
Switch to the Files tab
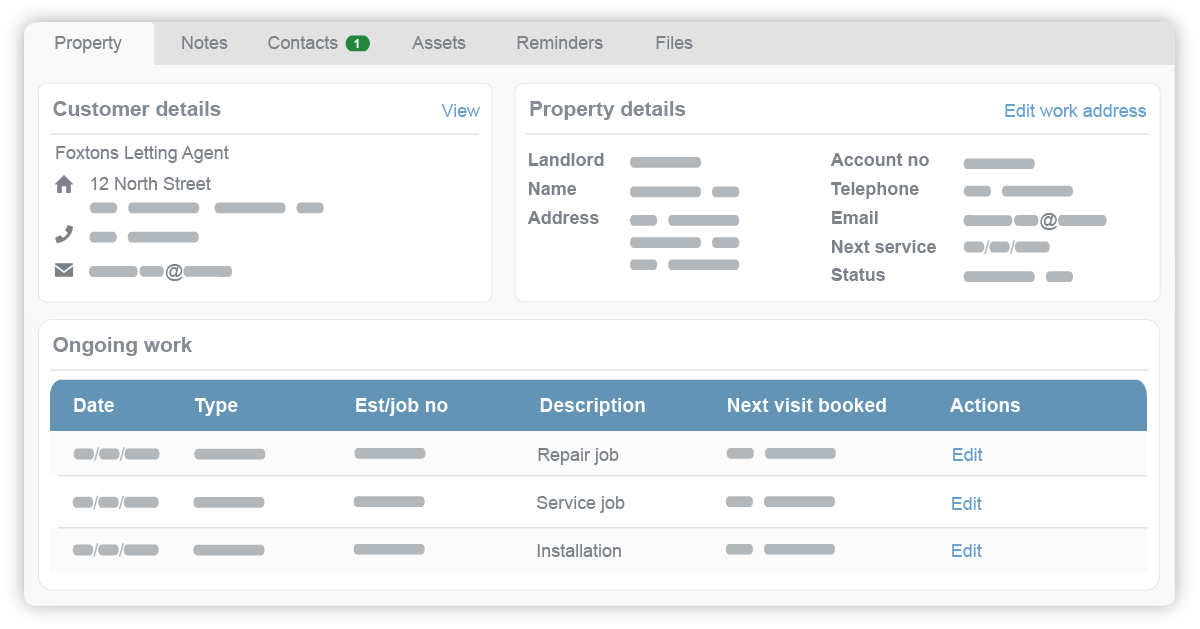pos(673,43)
